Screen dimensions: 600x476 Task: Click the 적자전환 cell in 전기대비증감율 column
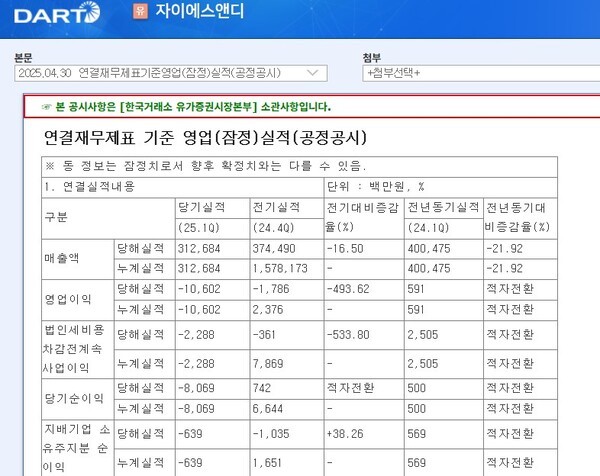pyautogui.click(x=364, y=389)
